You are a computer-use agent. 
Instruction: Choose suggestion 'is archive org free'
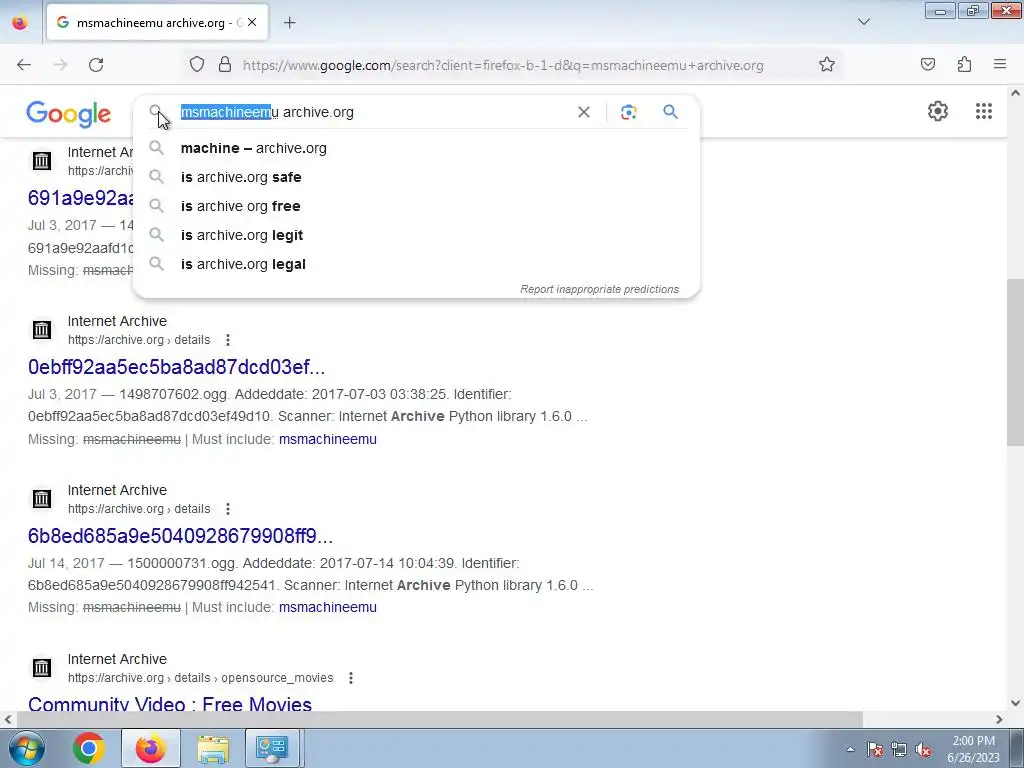tap(416, 206)
